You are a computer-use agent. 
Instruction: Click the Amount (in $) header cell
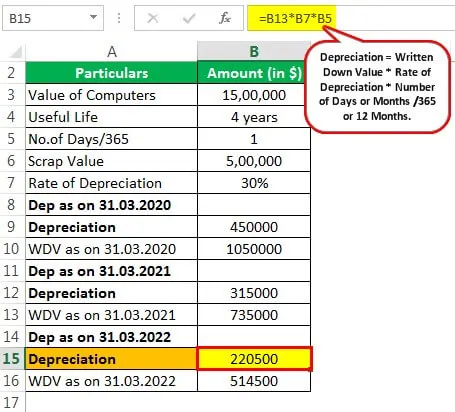(254, 73)
